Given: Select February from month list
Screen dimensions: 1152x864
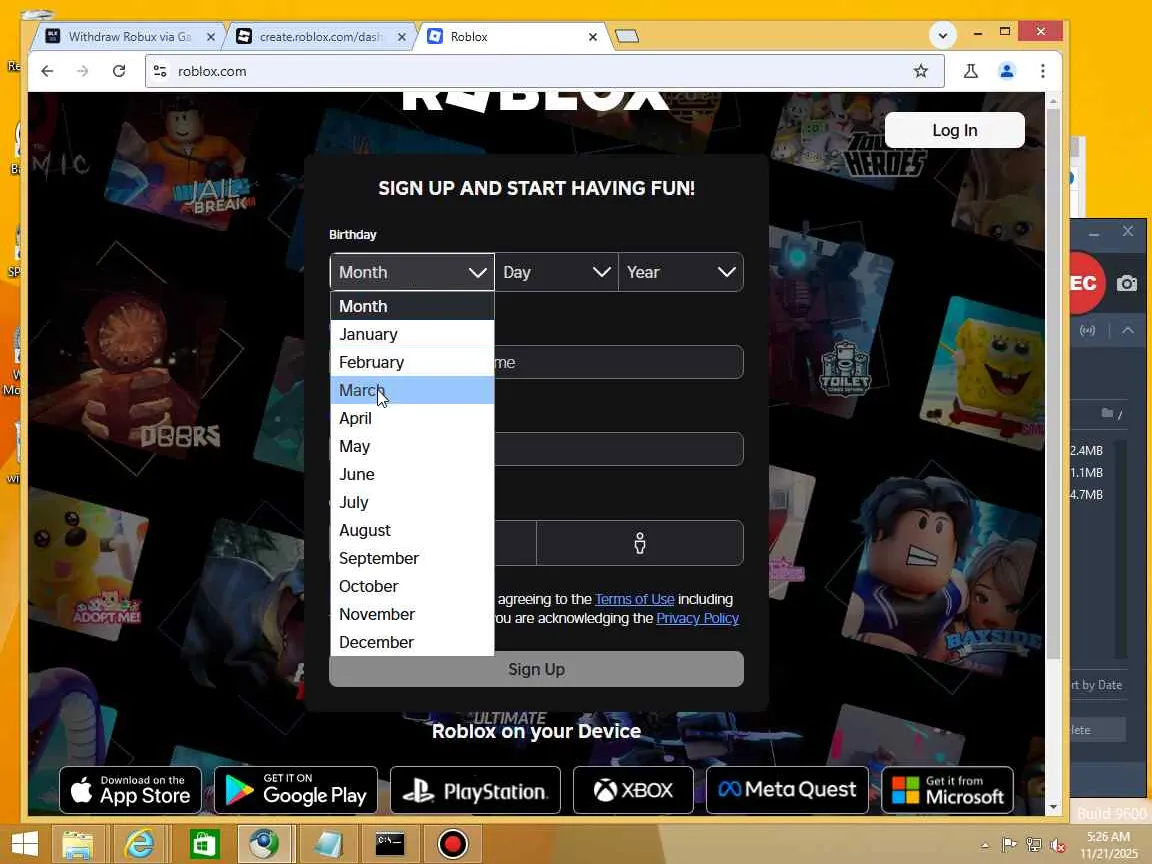Looking at the screenshot, I should tap(412, 362).
